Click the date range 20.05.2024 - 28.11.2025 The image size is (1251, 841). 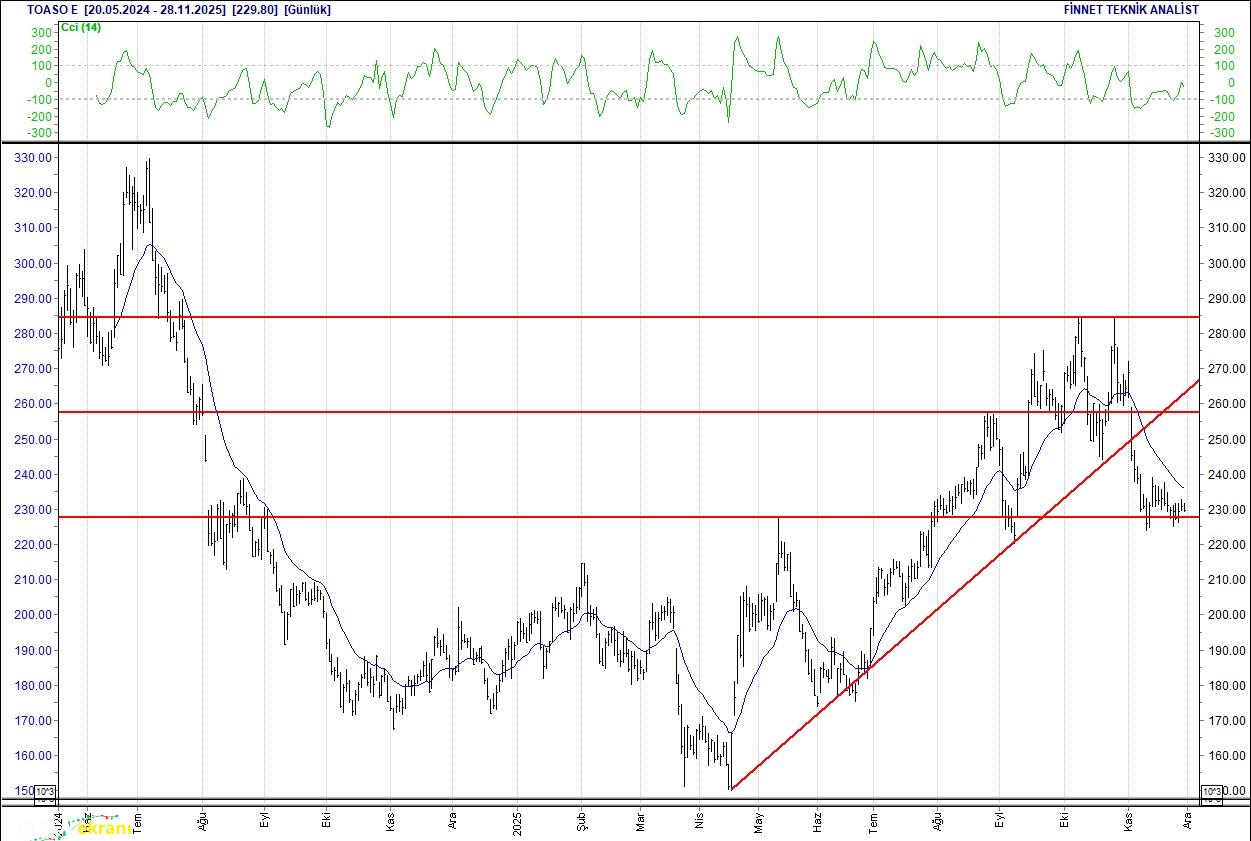click(154, 10)
